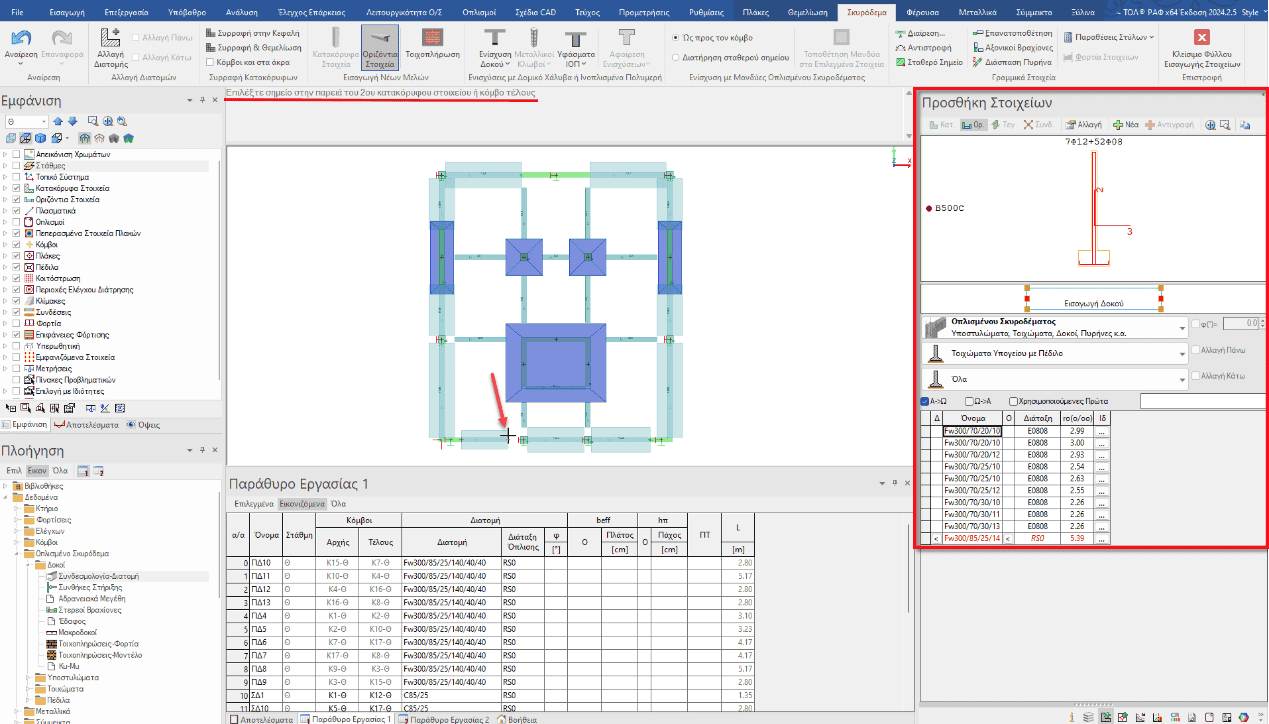This screenshot has width=1269, height=724.
Task: Select the Fw300/70/25/10 row in section list
Action: point(971,466)
